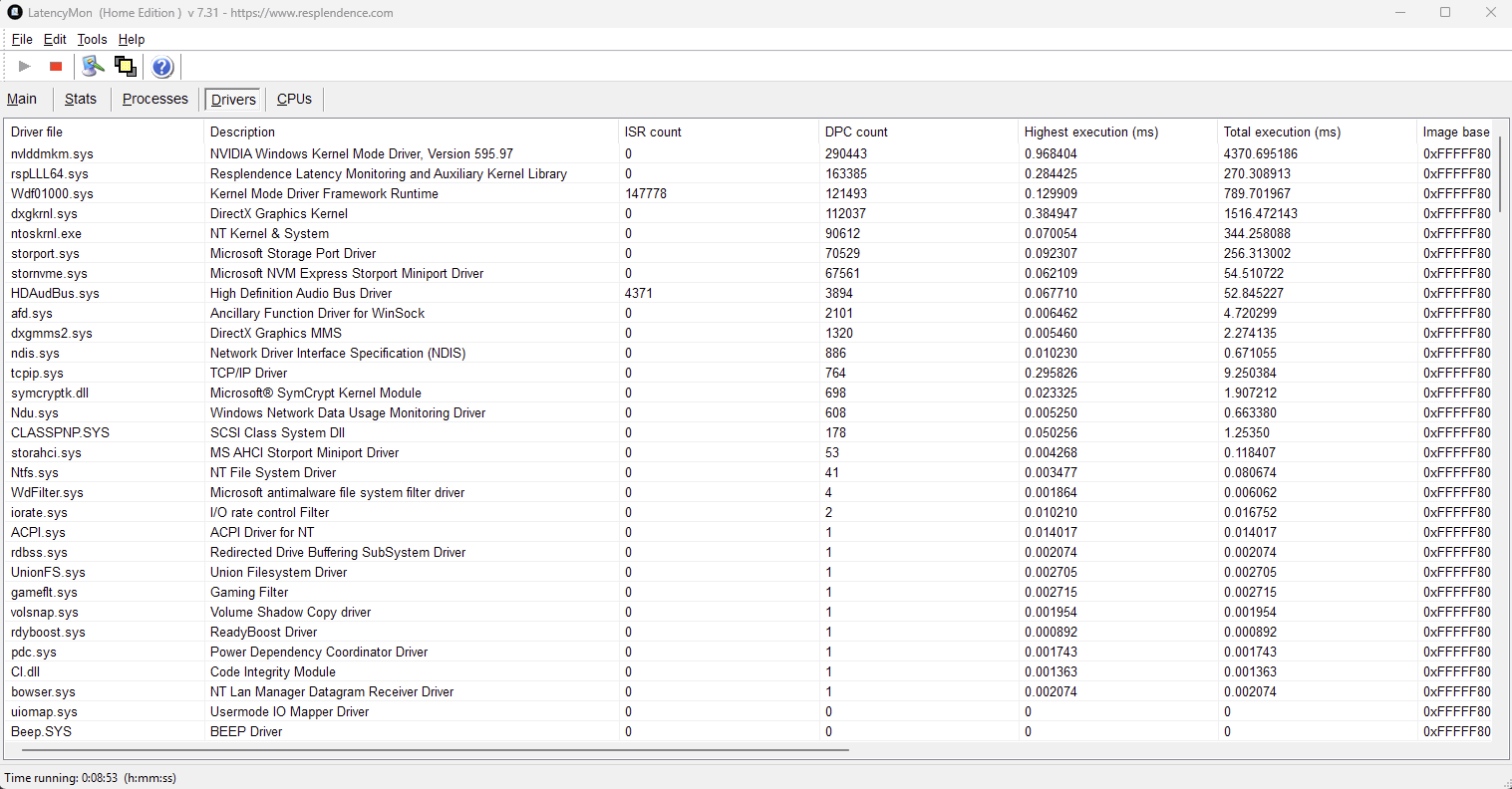Viewport: 1512px width, 789px height.
Task: Maximize the LatencyMon window
Action: tap(1445, 13)
